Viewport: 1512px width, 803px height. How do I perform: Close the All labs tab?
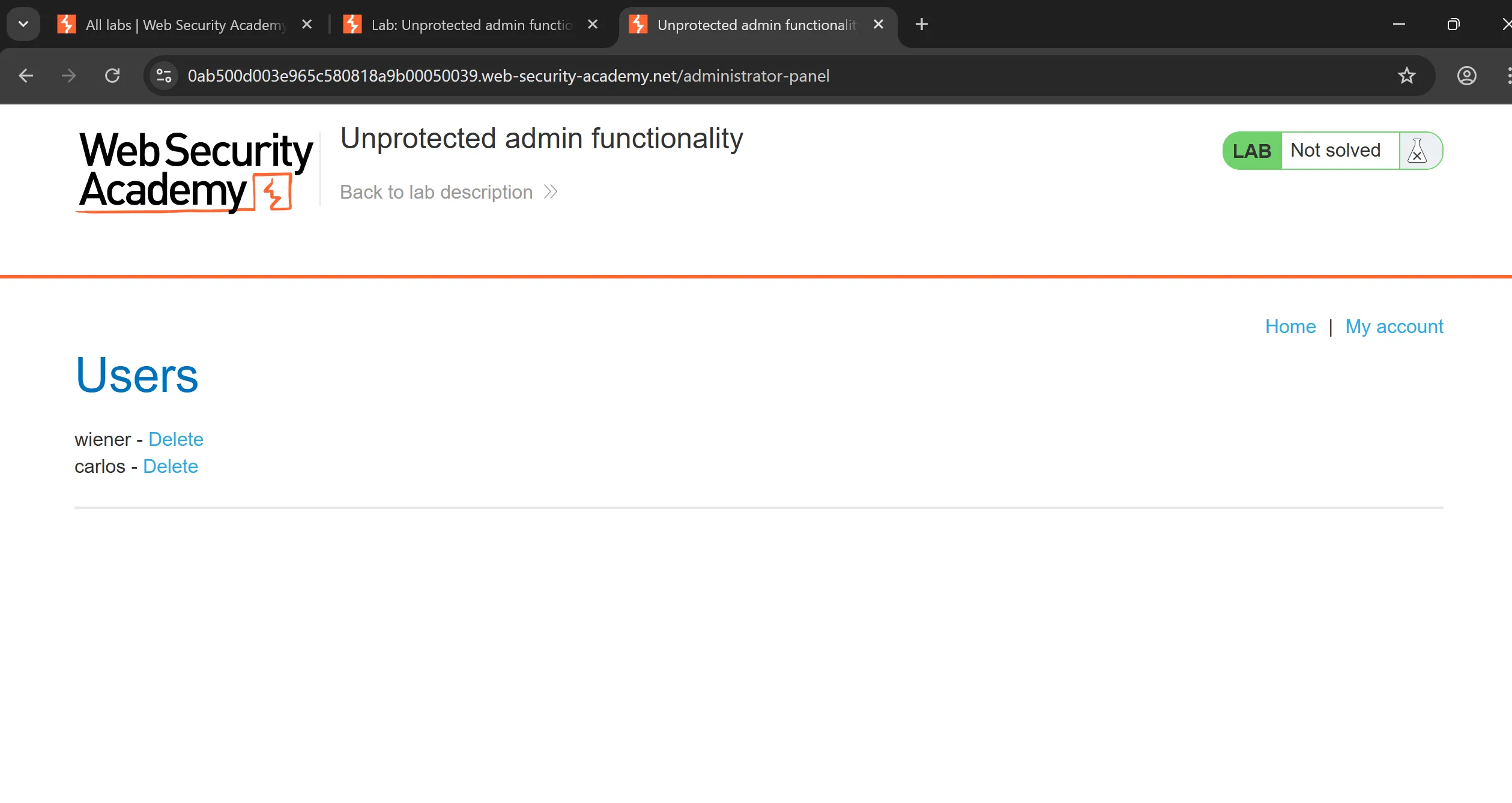pyautogui.click(x=307, y=25)
